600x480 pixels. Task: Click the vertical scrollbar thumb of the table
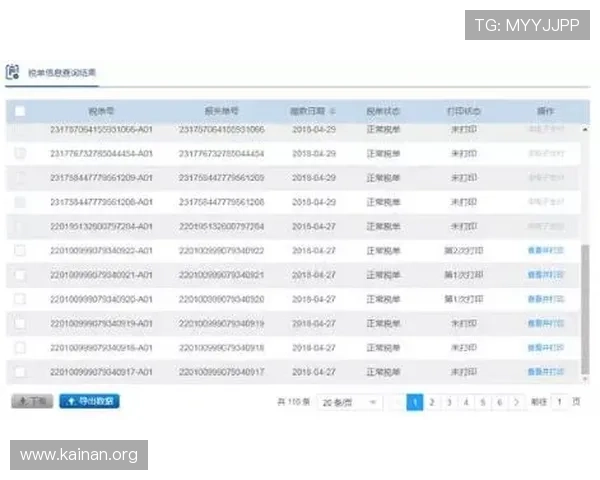pos(585,309)
